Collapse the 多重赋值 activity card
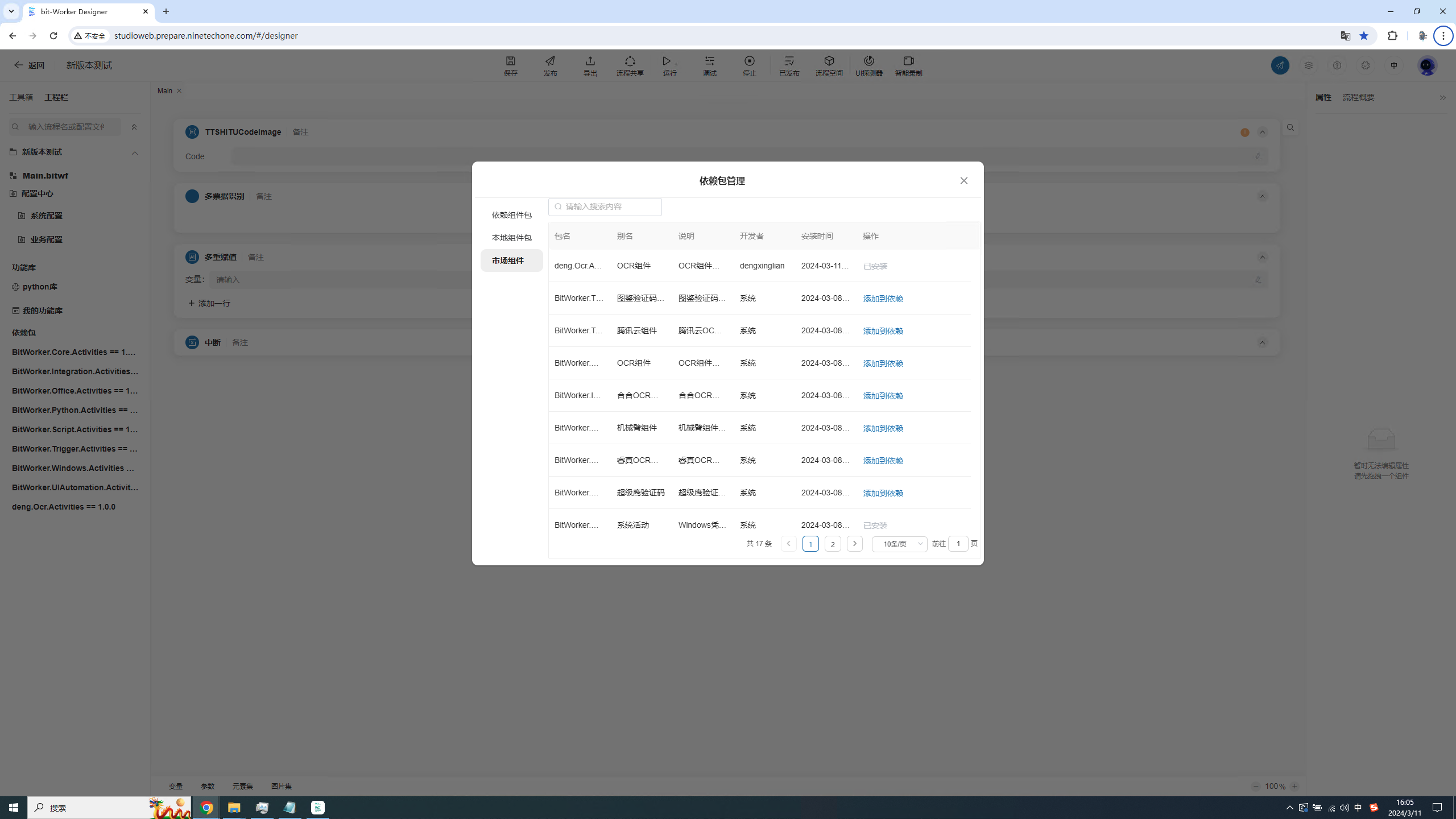 click(1262, 257)
